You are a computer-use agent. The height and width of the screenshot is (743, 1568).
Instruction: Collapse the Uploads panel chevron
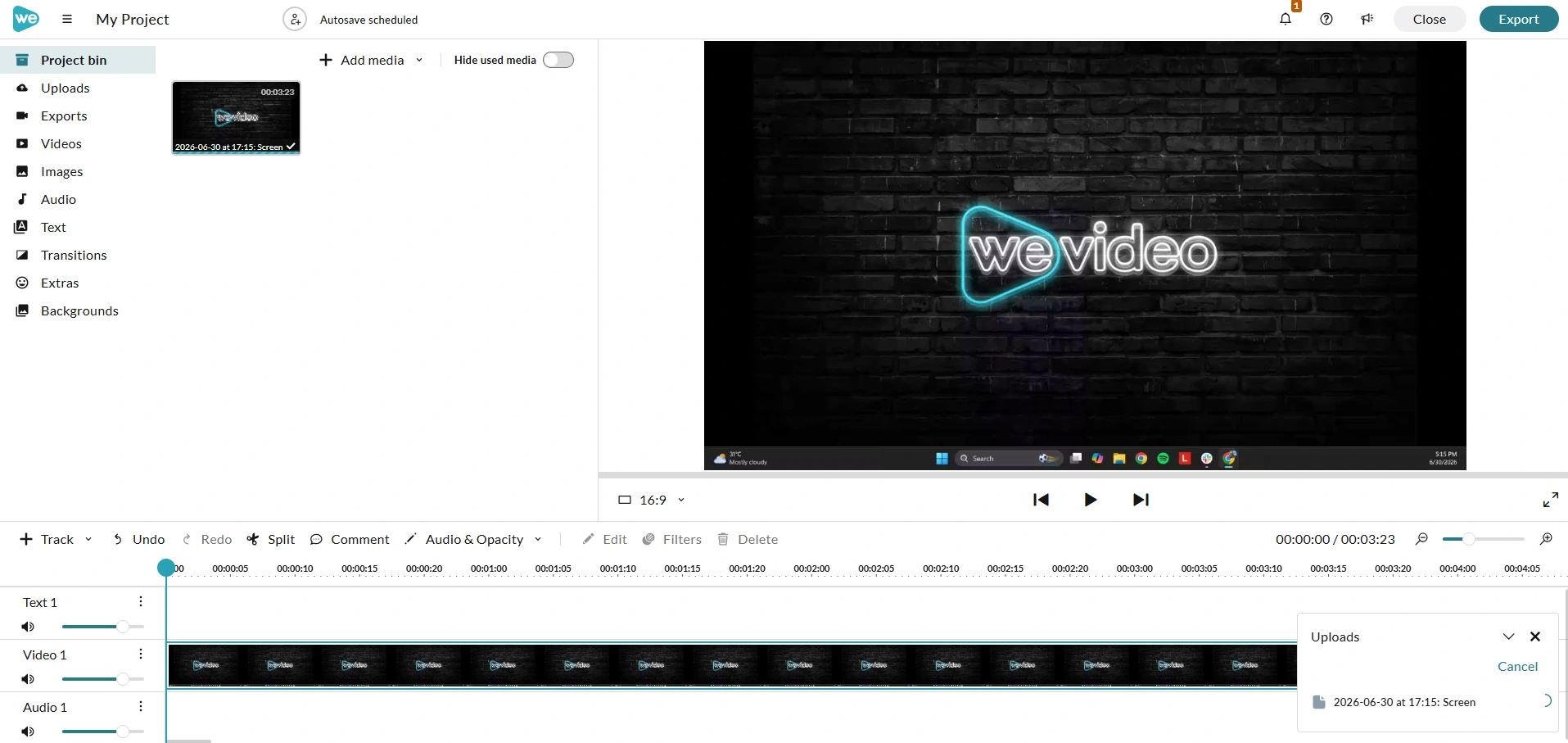(1508, 637)
